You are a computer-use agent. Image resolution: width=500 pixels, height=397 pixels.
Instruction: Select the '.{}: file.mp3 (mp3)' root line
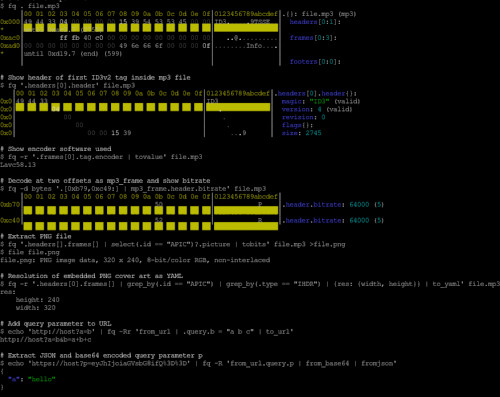(319, 14)
